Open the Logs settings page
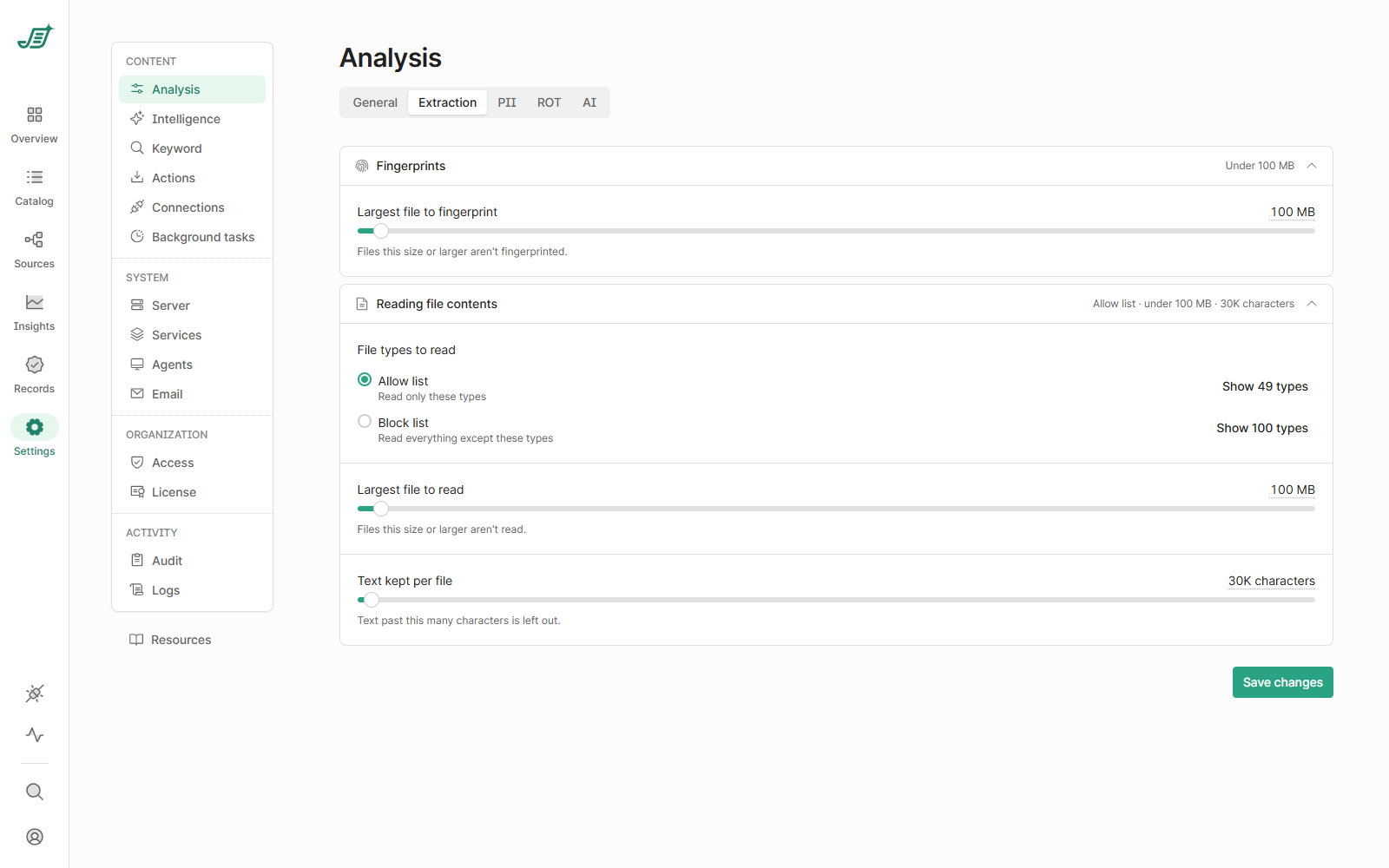The image size is (1389, 868). [192, 590]
